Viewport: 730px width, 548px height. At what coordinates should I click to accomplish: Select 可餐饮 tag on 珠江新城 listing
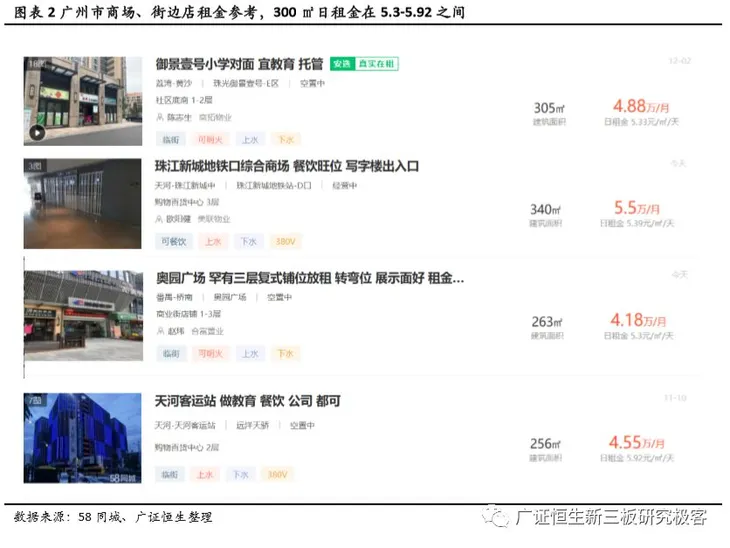173,241
